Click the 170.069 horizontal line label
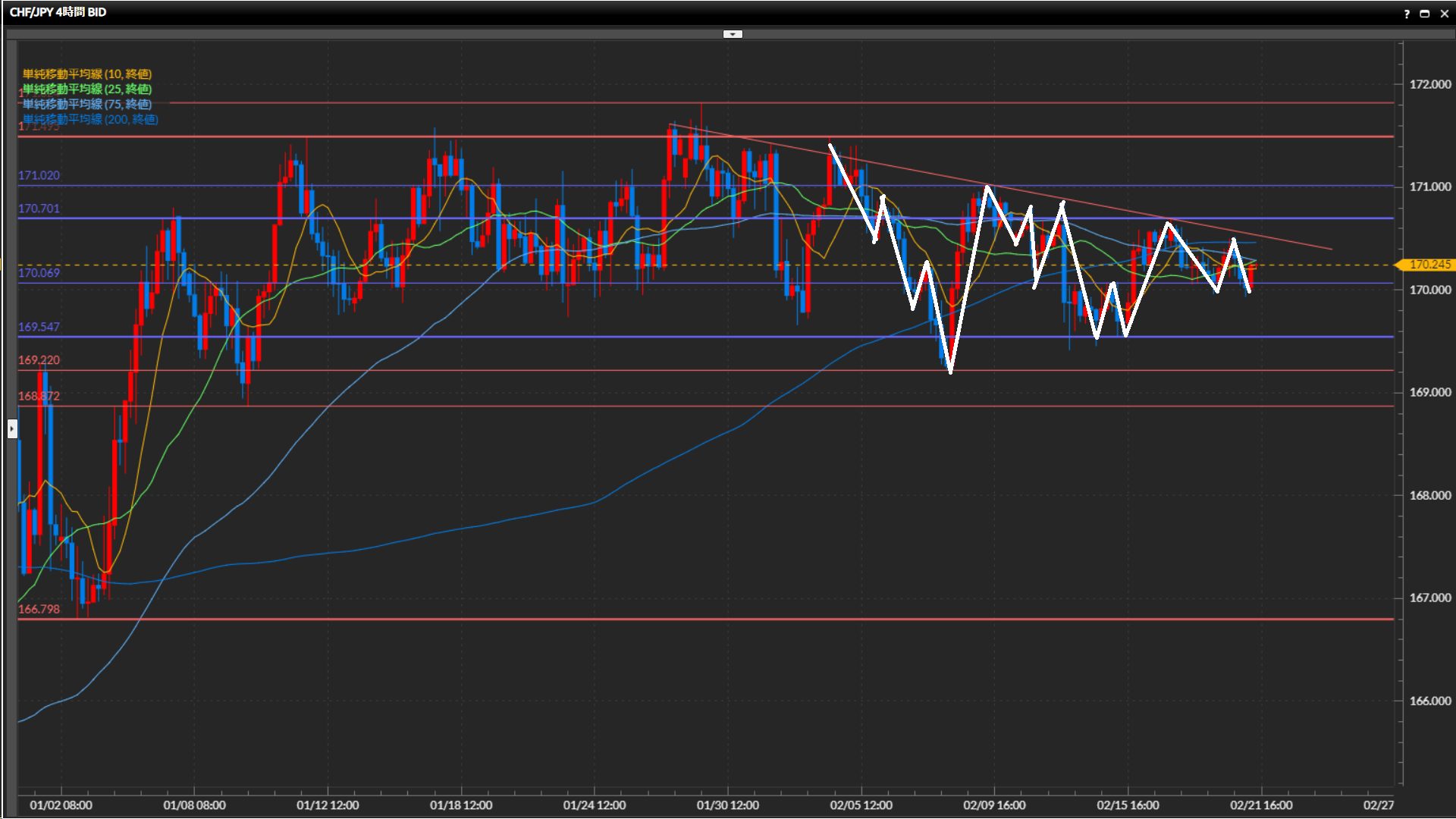This screenshot has width=1456, height=819. [x=39, y=273]
